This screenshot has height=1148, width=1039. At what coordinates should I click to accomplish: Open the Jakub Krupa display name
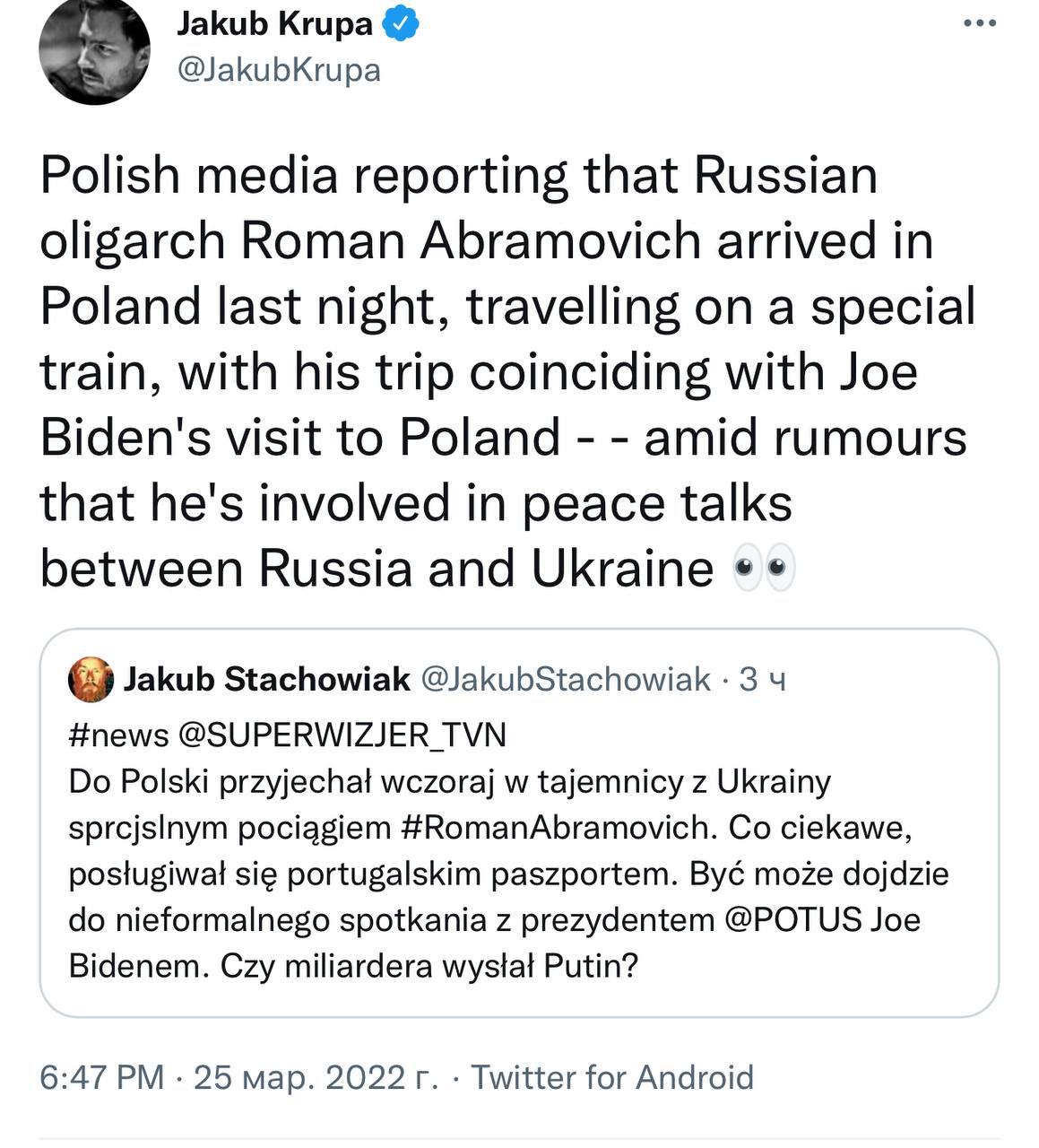click(274, 25)
